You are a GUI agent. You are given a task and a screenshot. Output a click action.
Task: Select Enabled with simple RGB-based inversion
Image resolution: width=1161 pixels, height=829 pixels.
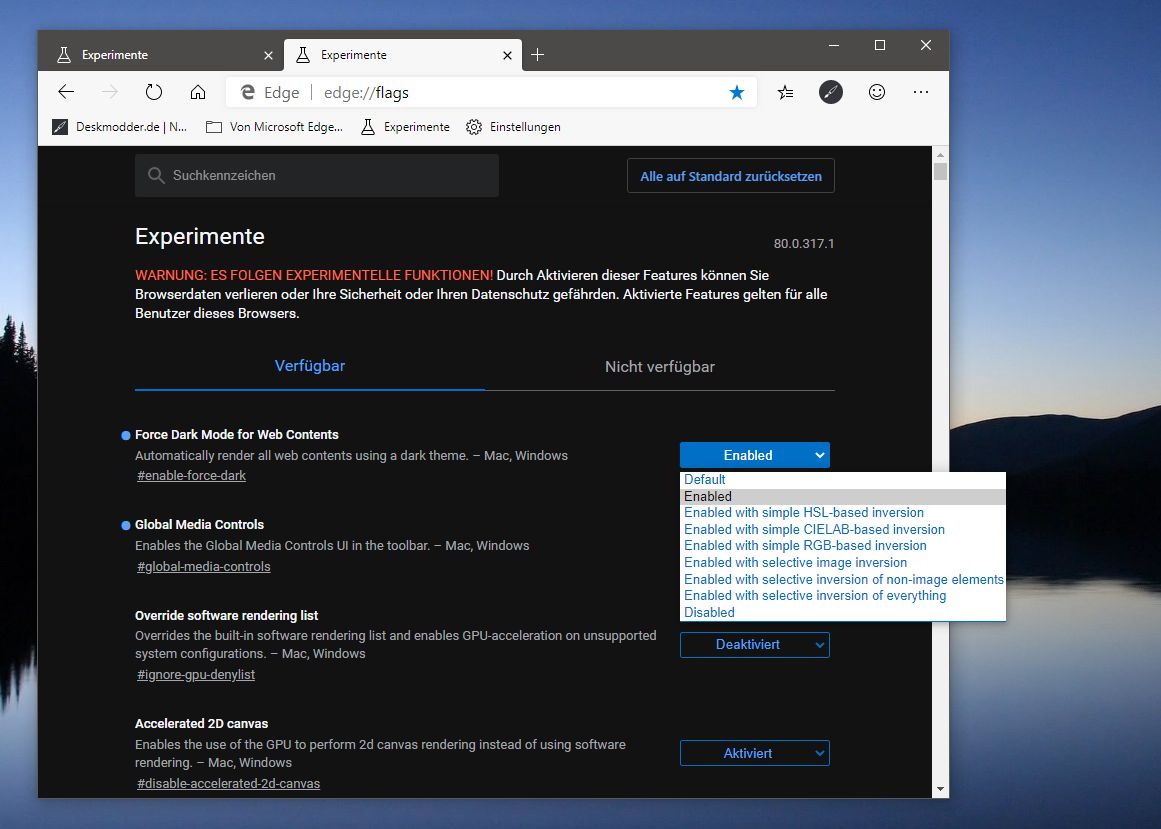click(x=843, y=546)
